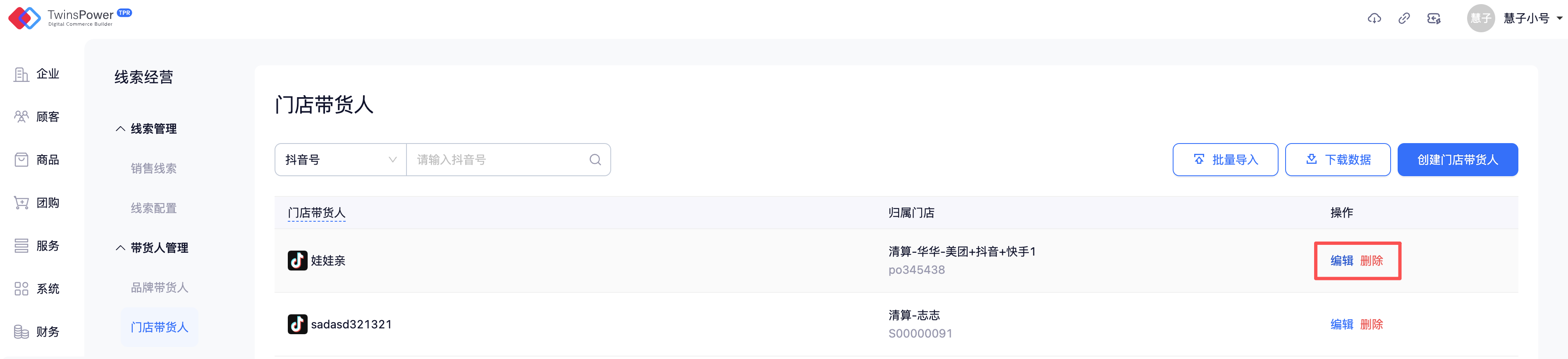Focus the 请输入抖音号 search field
This screenshot has height=359, width=1568.
pos(496,159)
